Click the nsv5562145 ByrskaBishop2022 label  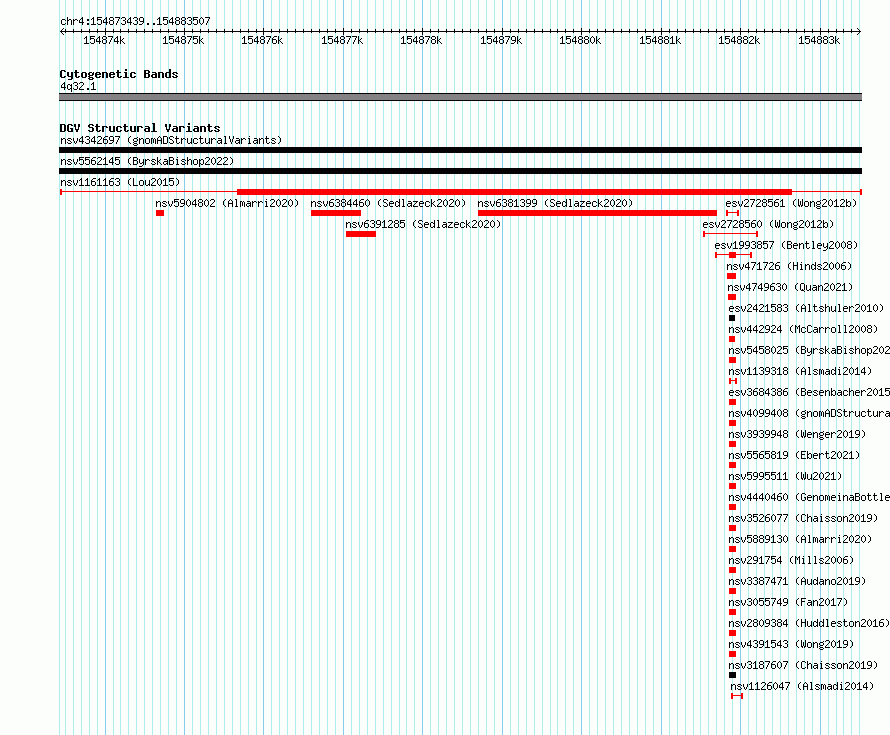147,161
